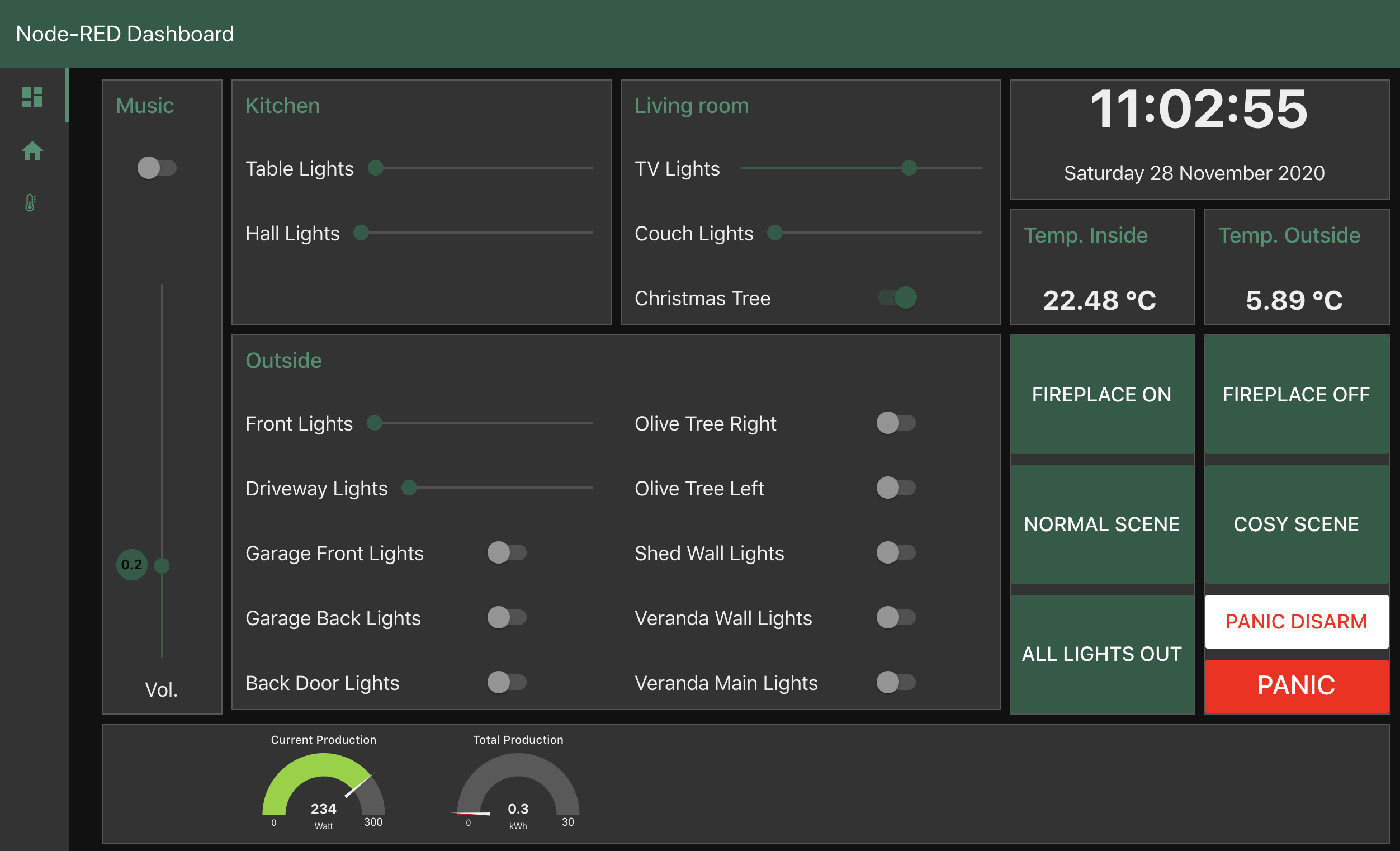The height and width of the screenshot is (851, 1400).
Task: Open the thermometer tab icon in sidebar
Action: [31, 203]
